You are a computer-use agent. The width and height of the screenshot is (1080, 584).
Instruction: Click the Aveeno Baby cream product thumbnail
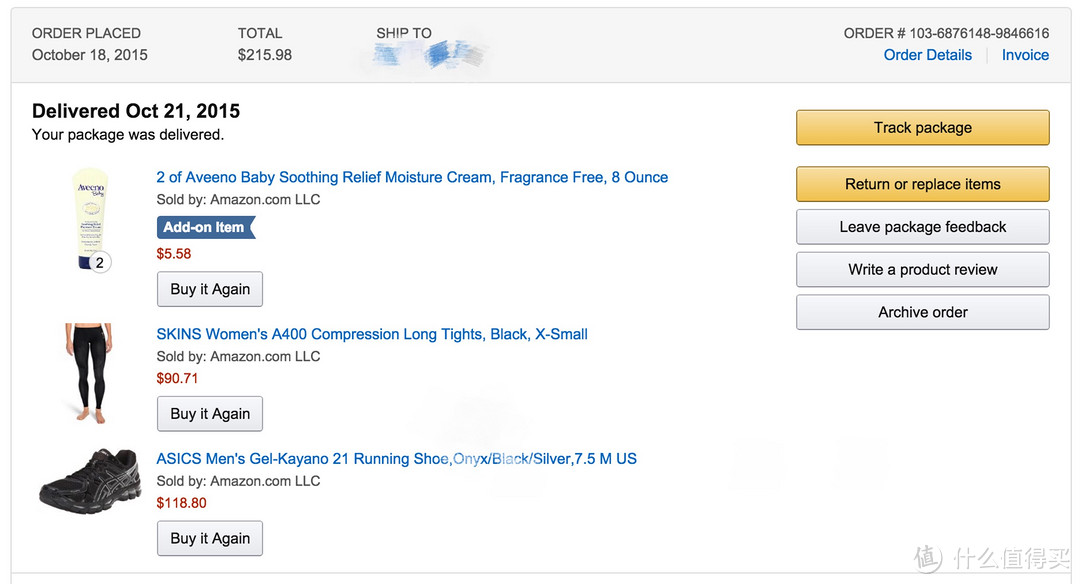pos(91,218)
